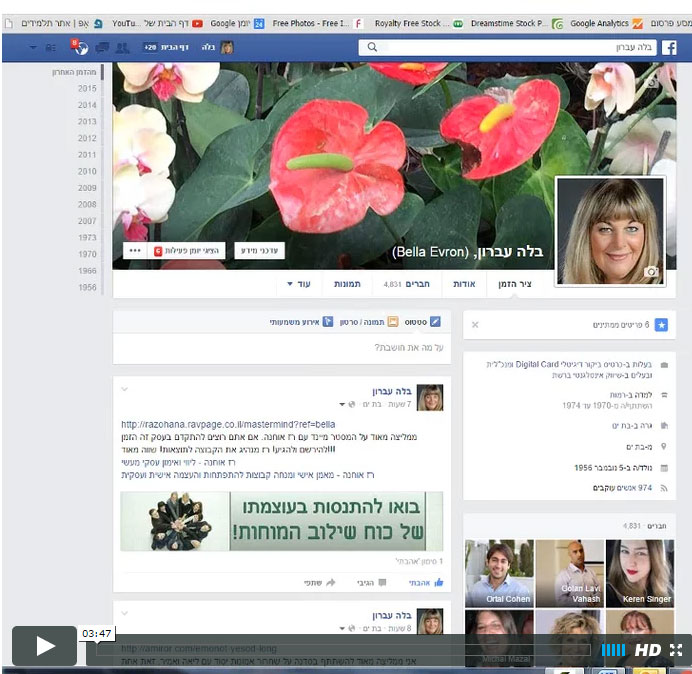Open the 974 followers link
This screenshot has height=674, width=692.
(x=622, y=488)
